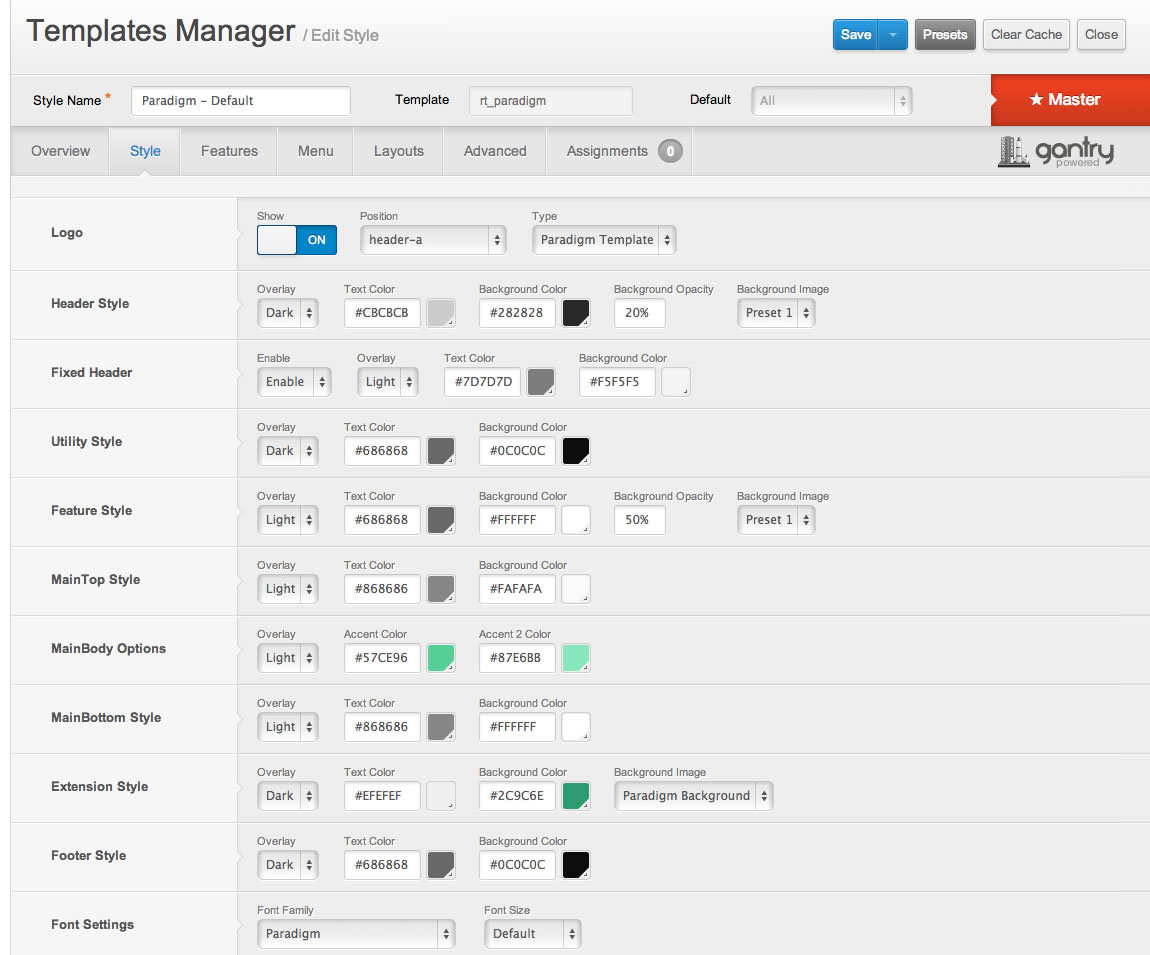
Task: Switch to the Advanced tab
Action: click(x=494, y=151)
